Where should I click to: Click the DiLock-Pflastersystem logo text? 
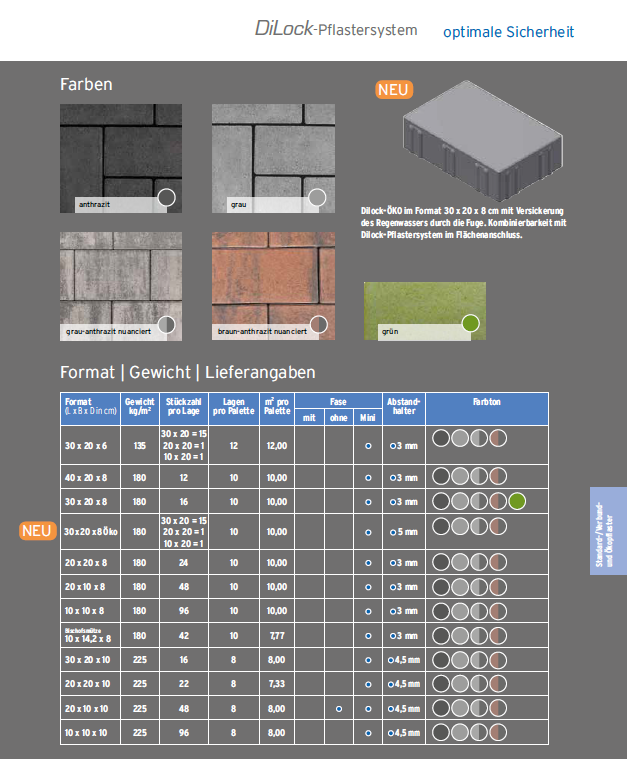(x=335, y=30)
